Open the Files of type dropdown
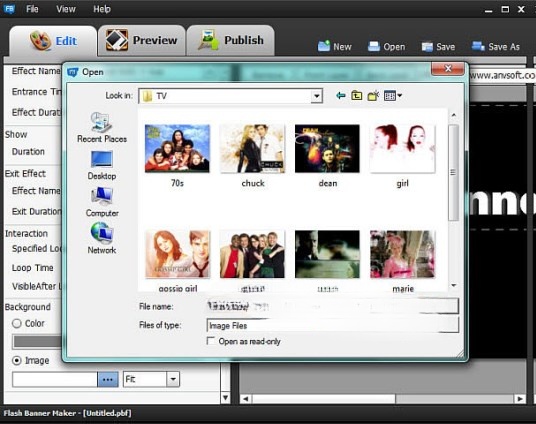This screenshot has height=424, width=536. 332,325
